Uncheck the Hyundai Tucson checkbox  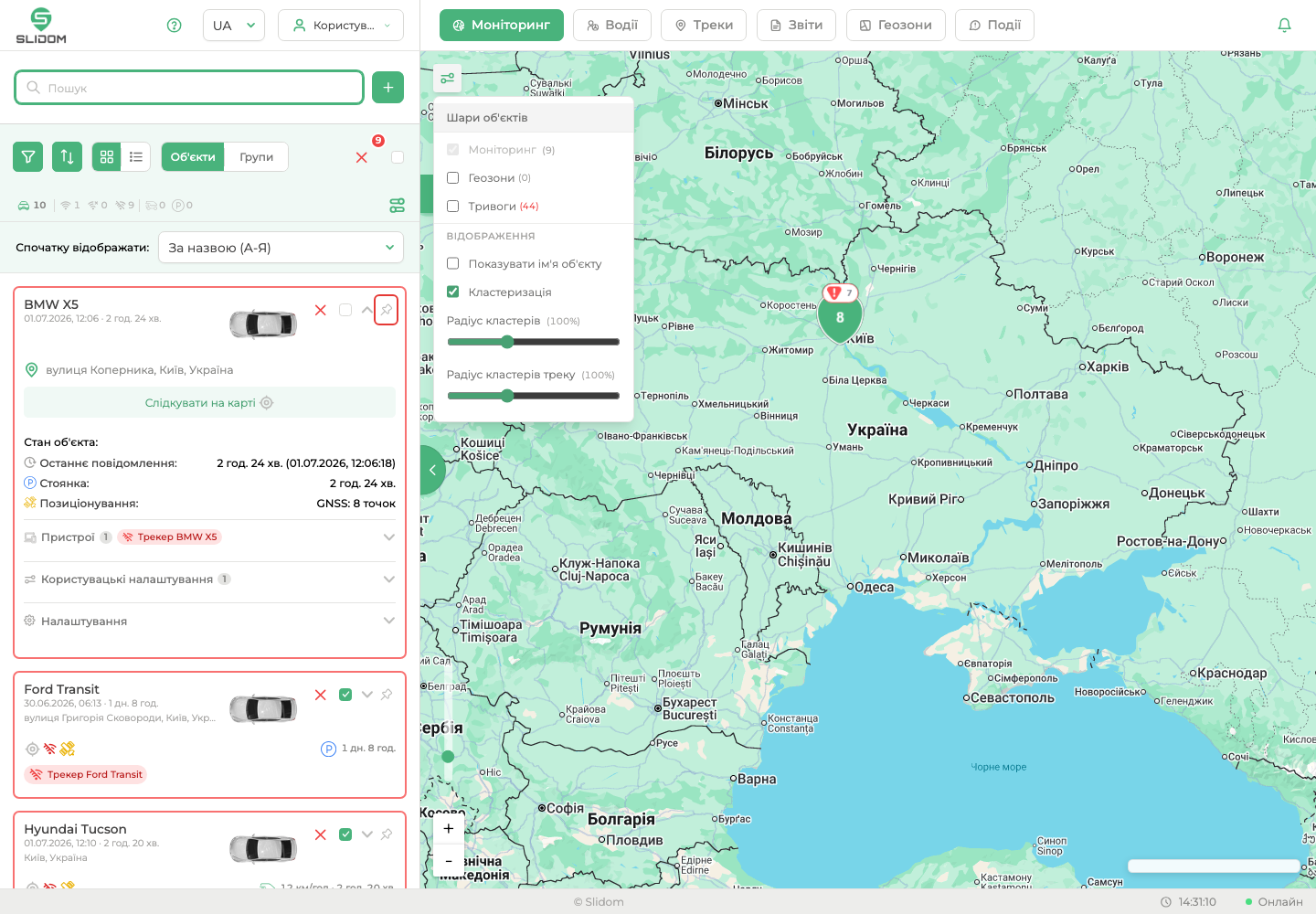pos(345,834)
